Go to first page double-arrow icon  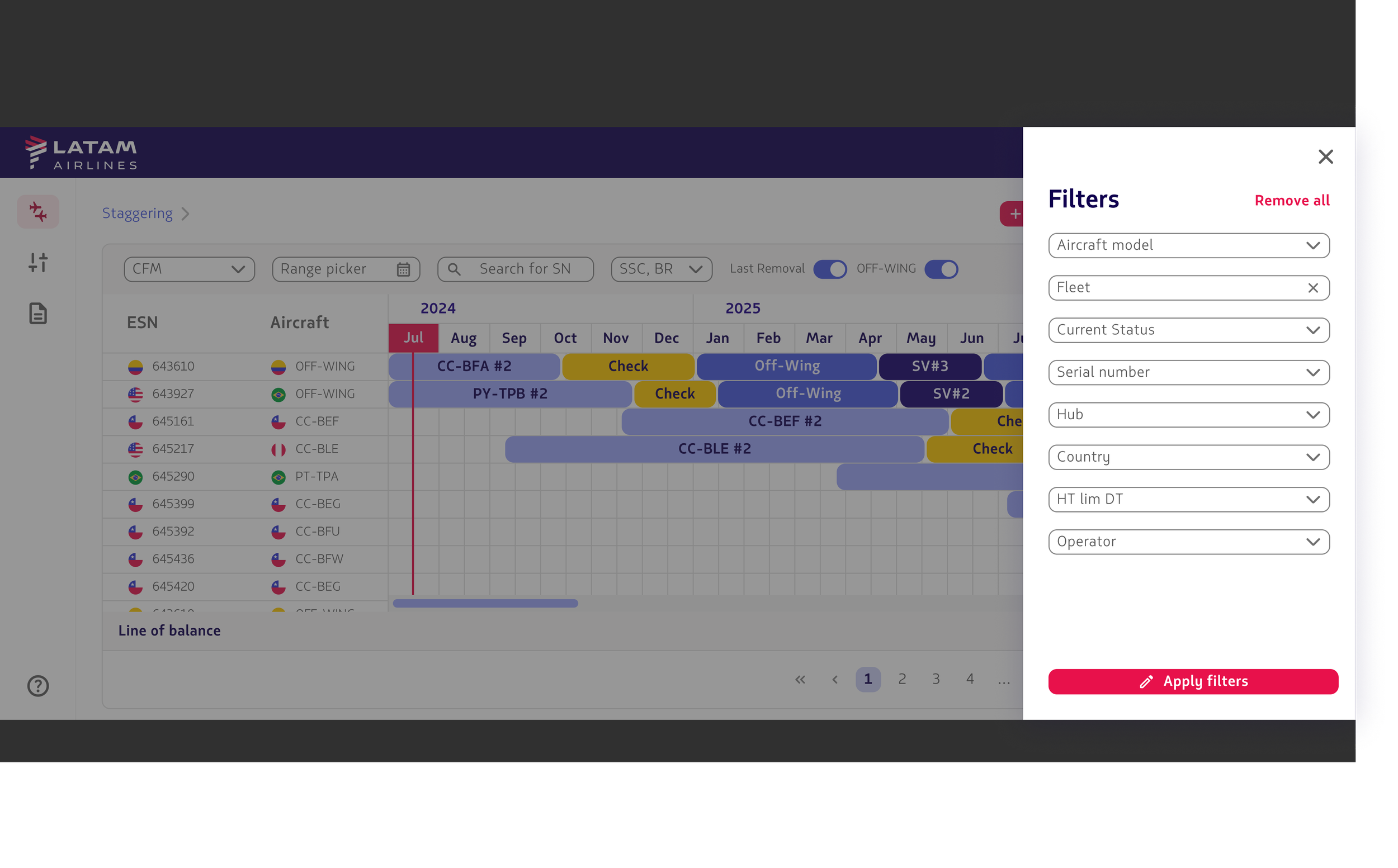(800, 680)
